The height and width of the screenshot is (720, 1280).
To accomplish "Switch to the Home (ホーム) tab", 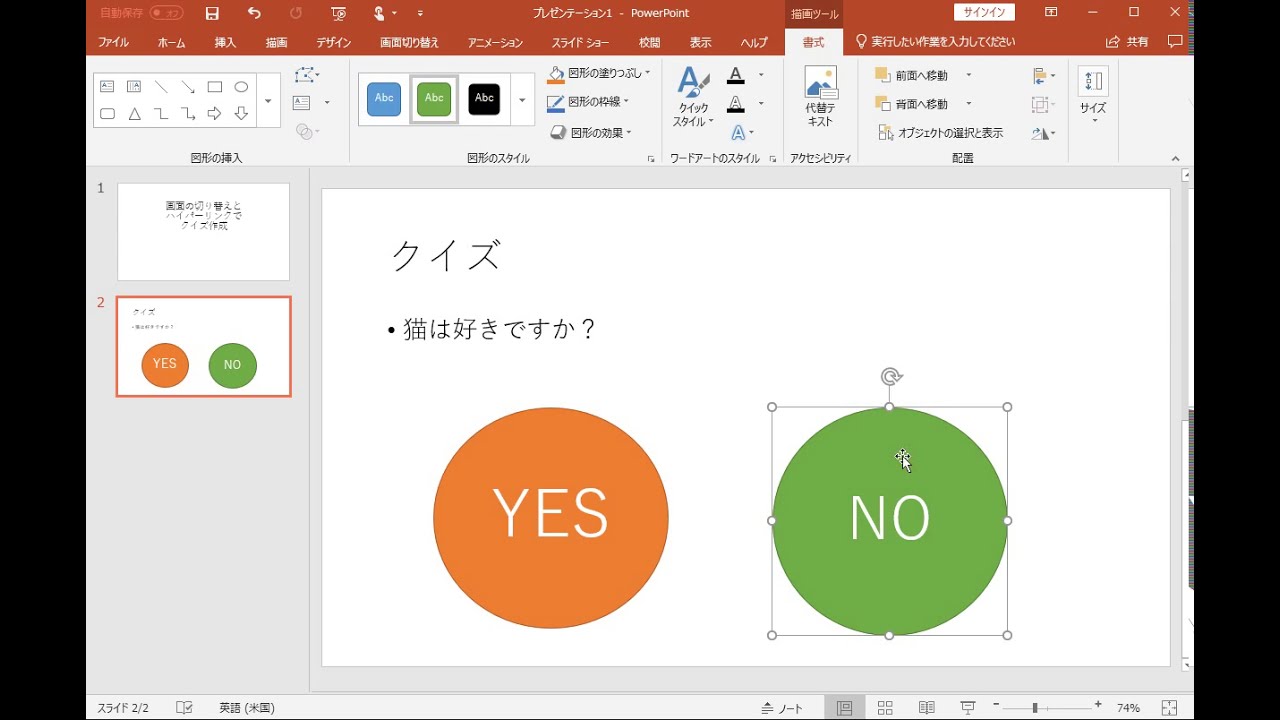I will point(171,43).
